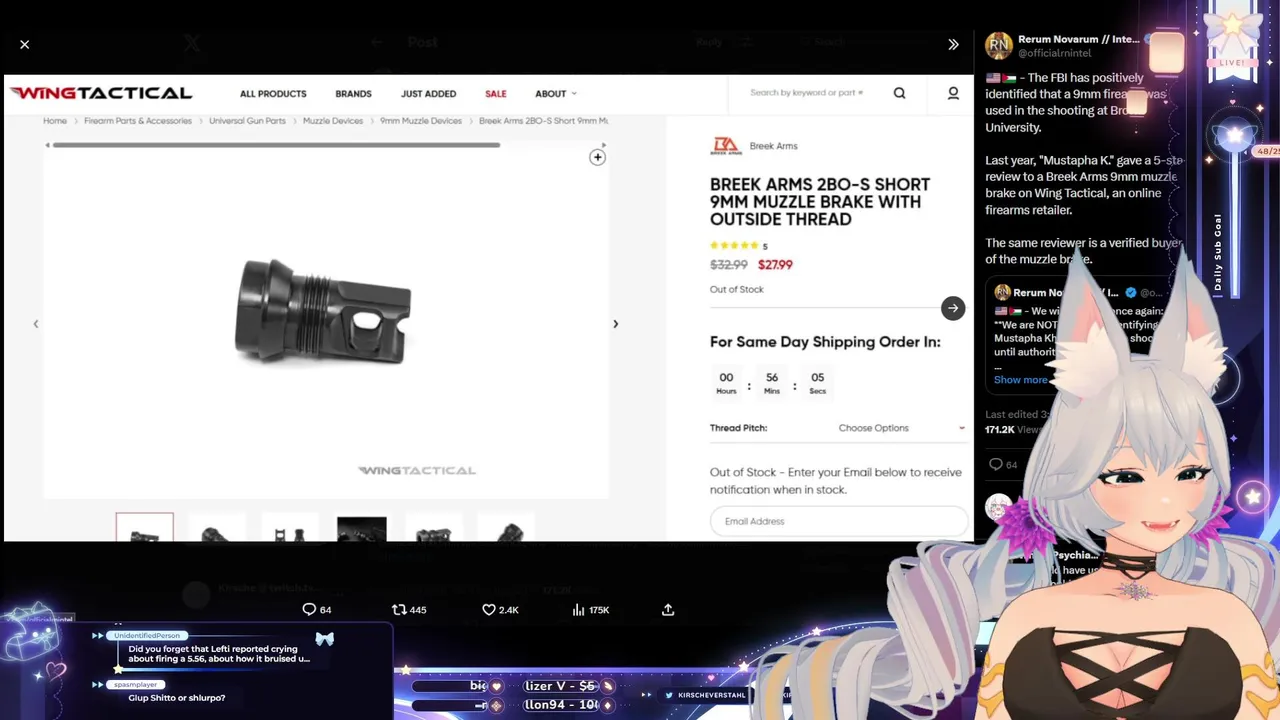Close the image viewer with the X icon
Screen dimensions: 1280x720
25,45
